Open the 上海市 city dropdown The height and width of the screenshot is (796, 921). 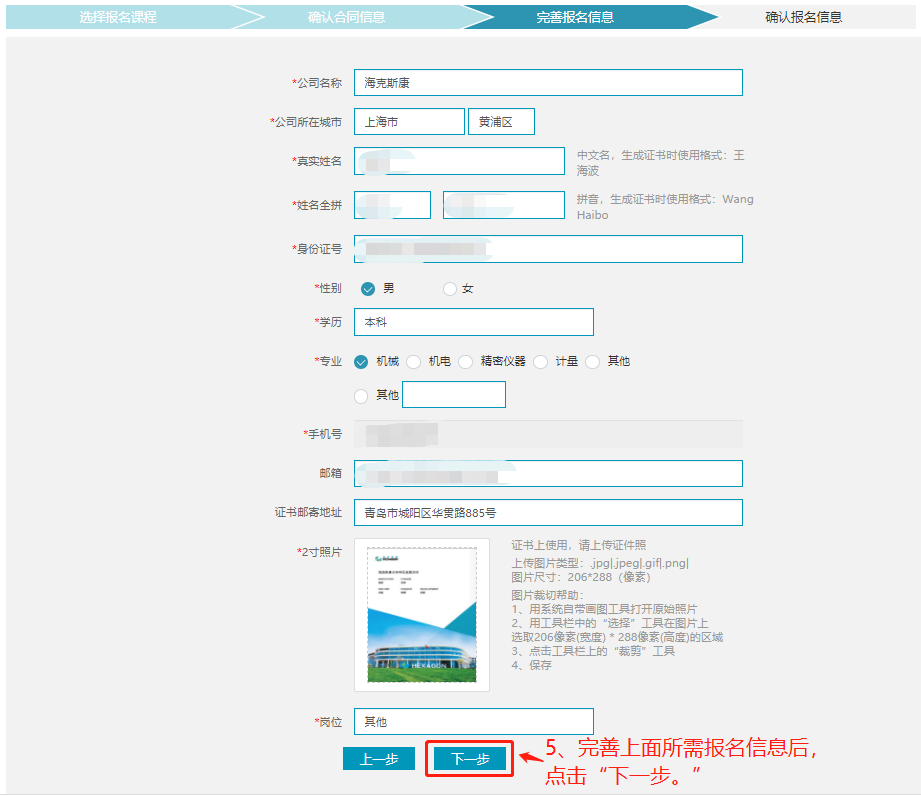[409, 122]
